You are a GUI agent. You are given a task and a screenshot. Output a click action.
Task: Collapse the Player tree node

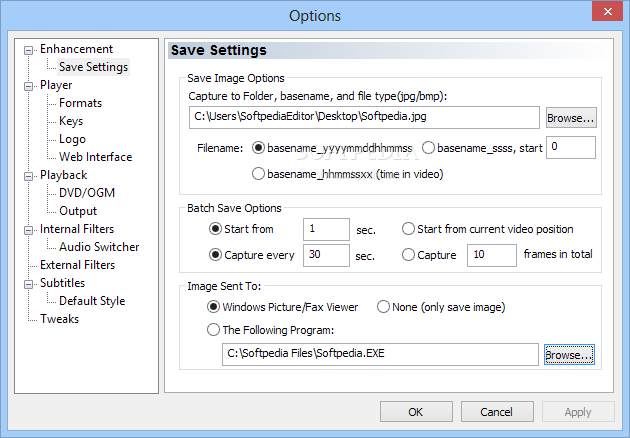tap(28, 87)
